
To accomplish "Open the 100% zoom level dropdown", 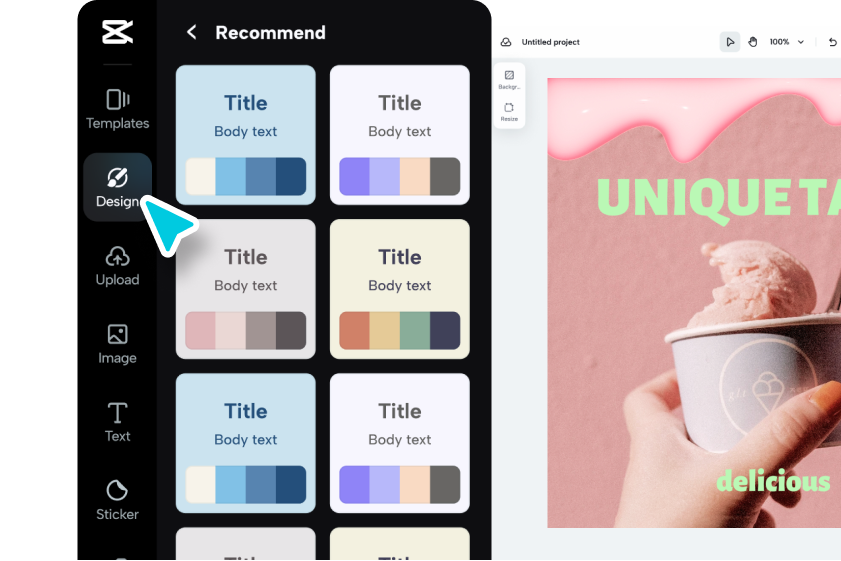I will coord(786,42).
